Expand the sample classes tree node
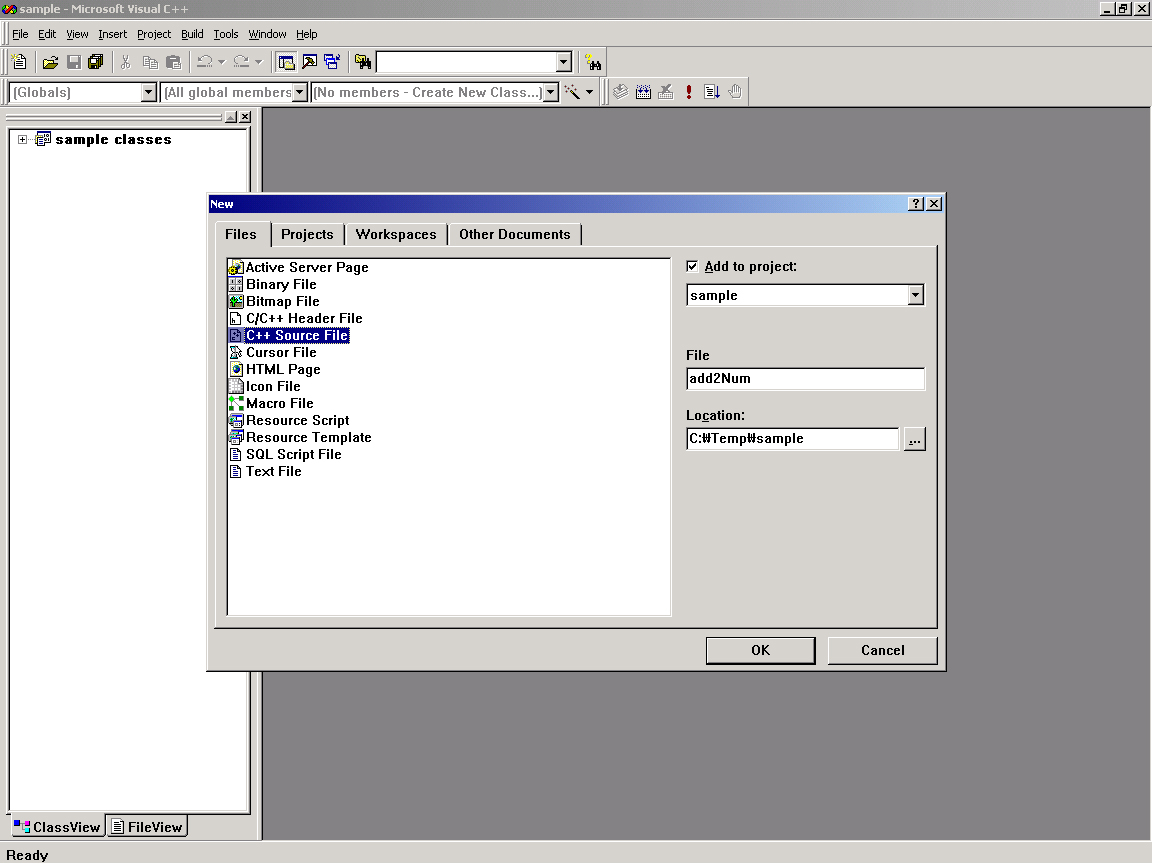Image resolution: width=1152 pixels, height=864 pixels. (23, 140)
